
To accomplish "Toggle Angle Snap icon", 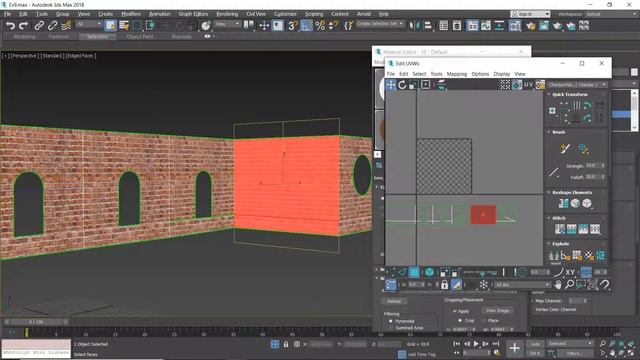I will 306,26.
